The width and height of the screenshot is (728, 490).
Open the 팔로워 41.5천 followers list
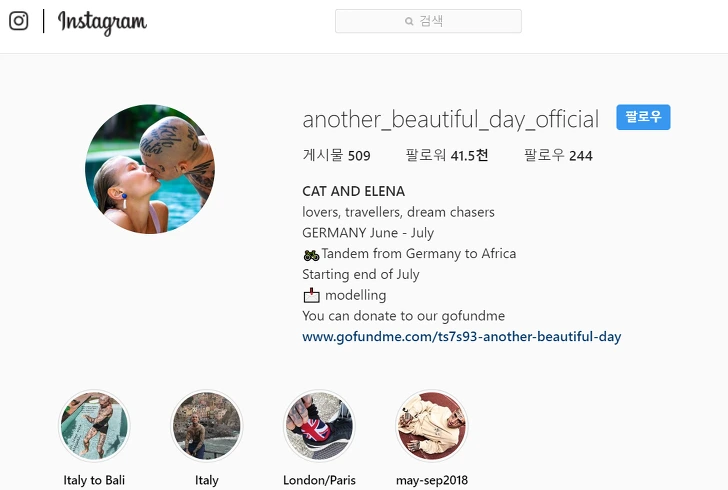click(x=447, y=155)
